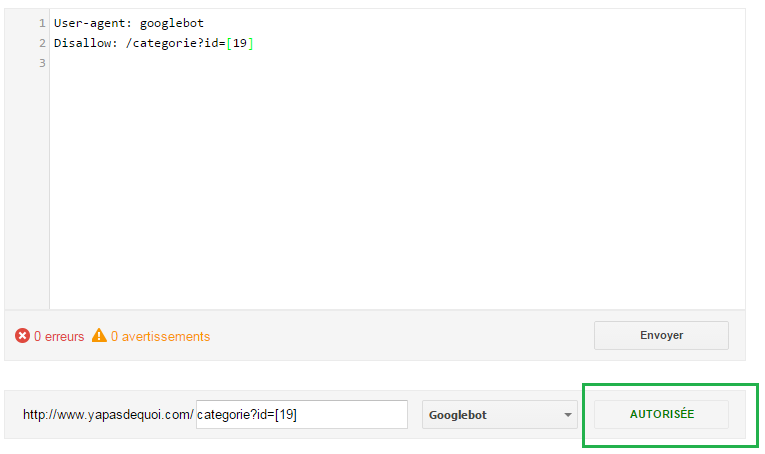Select the green closing bracket after 19

[x=251, y=43]
